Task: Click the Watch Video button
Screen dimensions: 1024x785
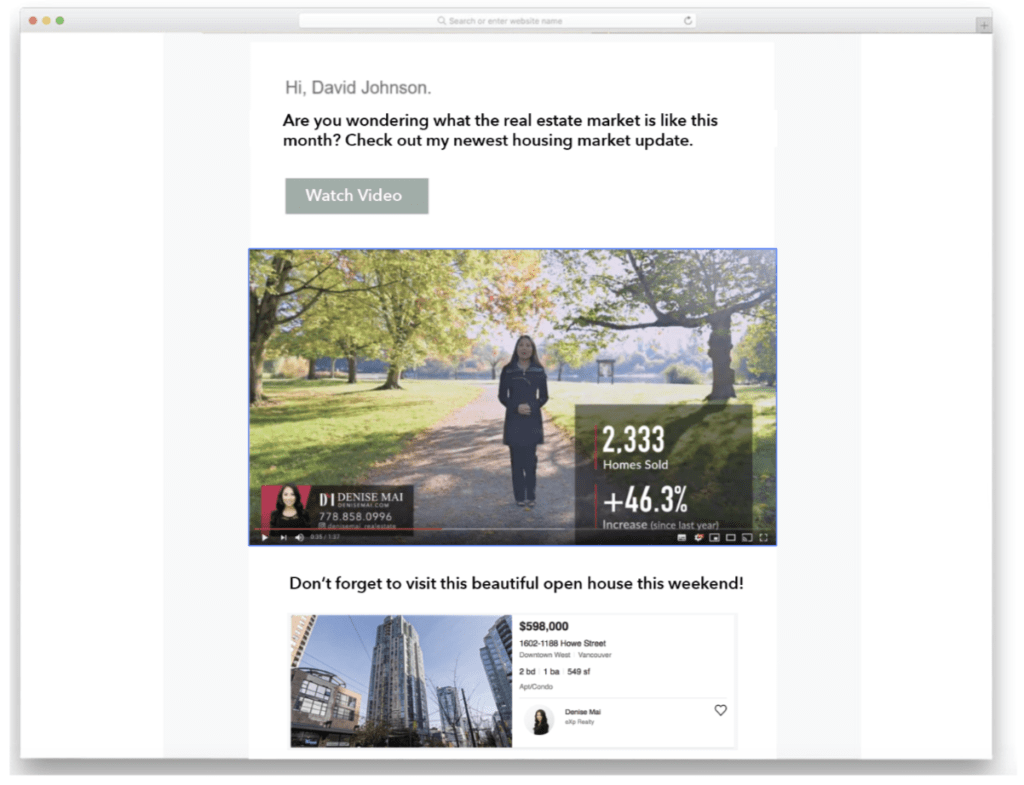Action: point(356,196)
